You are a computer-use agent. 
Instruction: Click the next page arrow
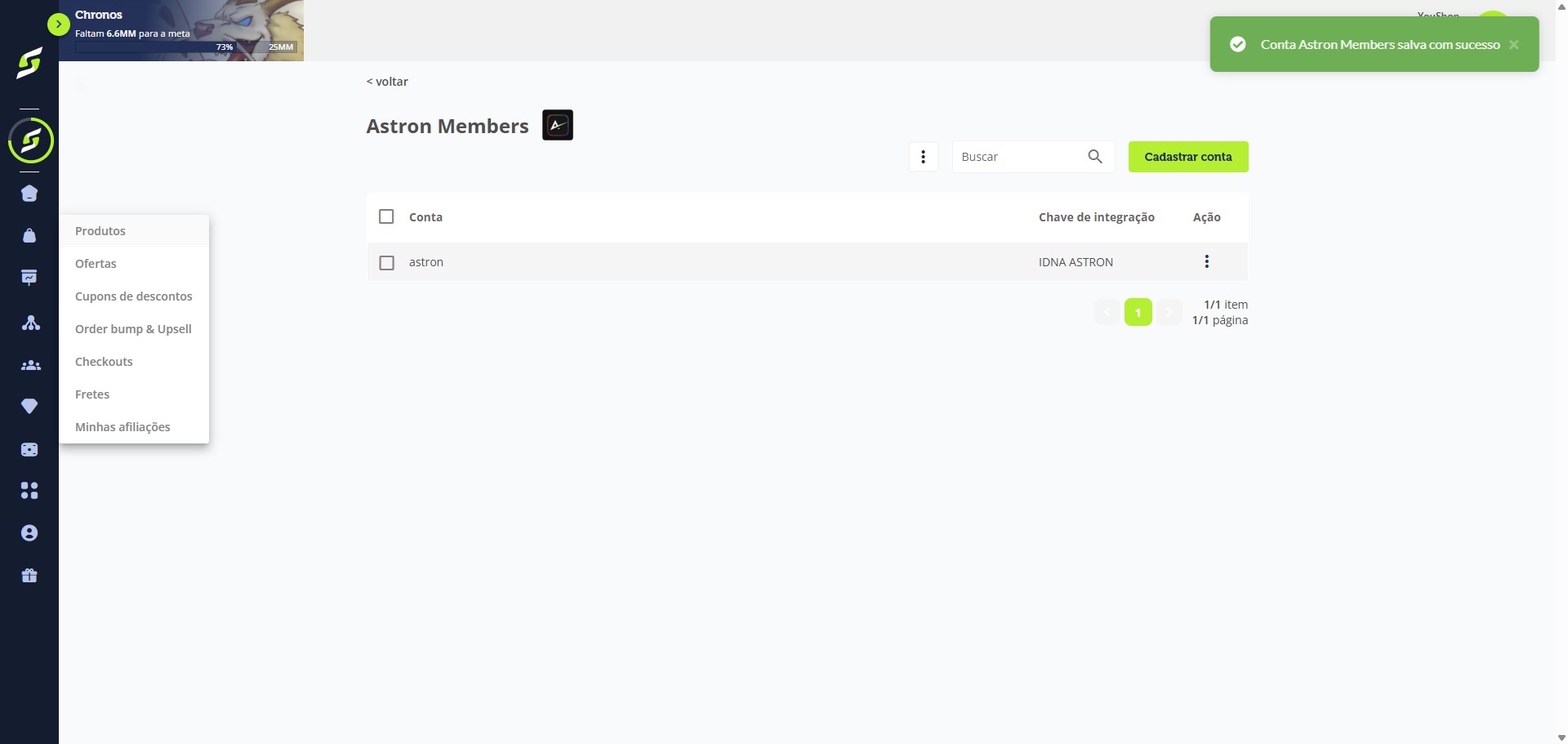click(1169, 312)
